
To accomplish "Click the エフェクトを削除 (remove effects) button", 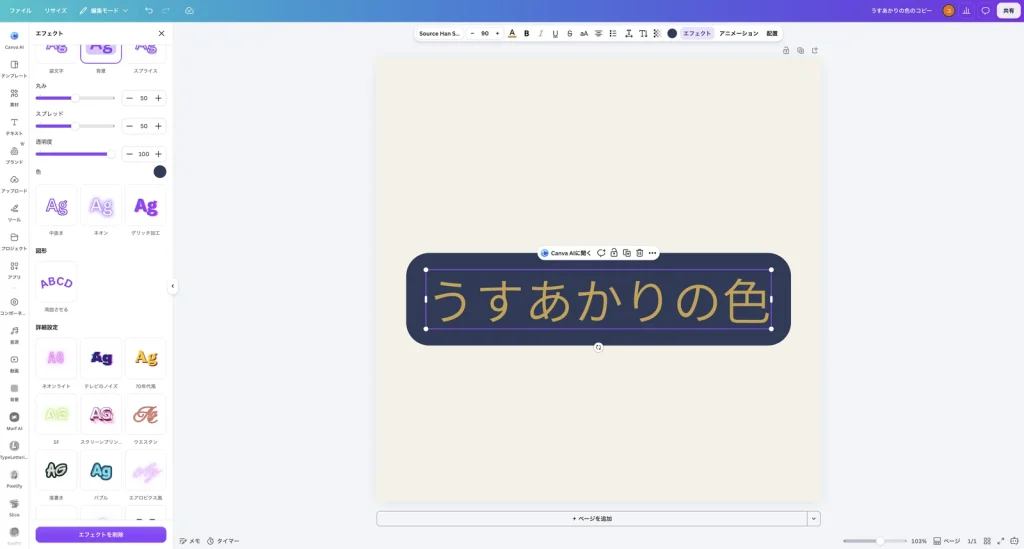I will point(101,535).
